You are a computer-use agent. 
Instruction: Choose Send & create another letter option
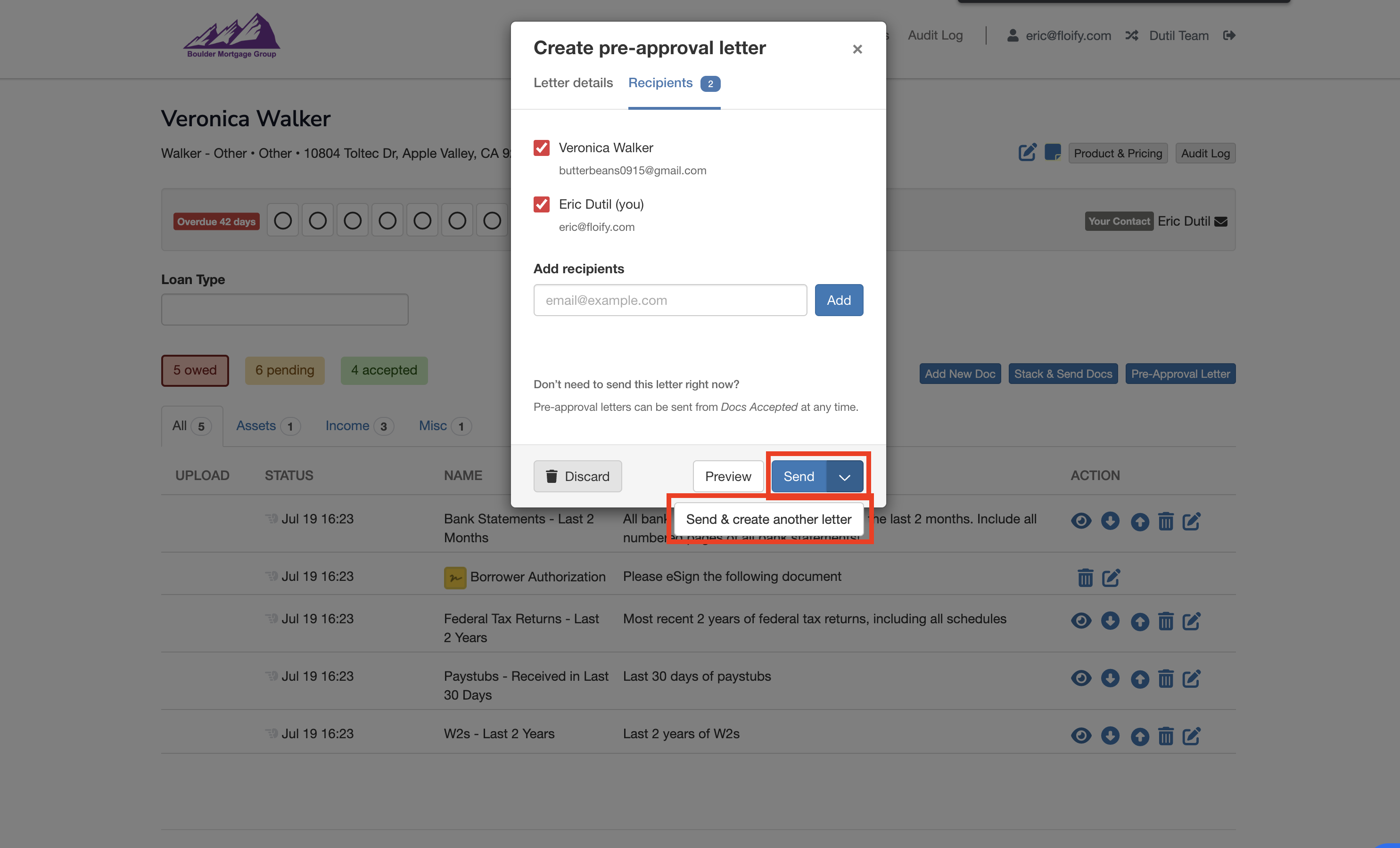(768, 519)
